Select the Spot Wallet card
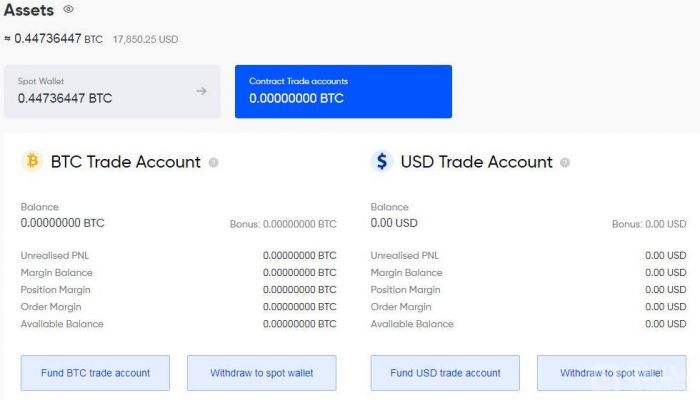The height and width of the screenshot is (400, 700). [x=112, y=92]
